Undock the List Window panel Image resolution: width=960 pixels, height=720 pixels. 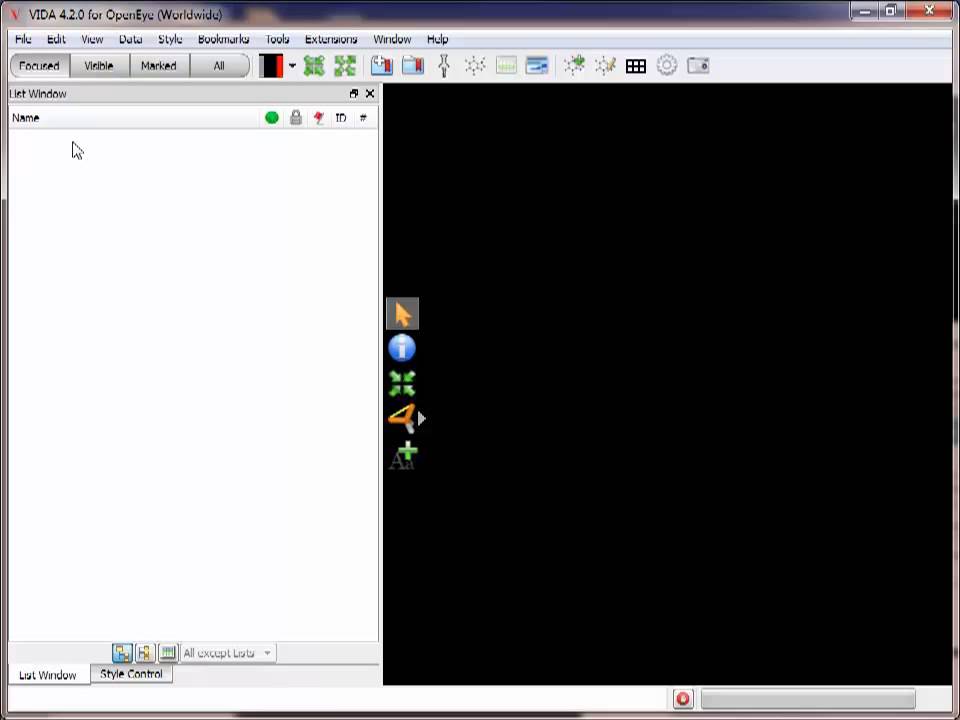point(354,94)
